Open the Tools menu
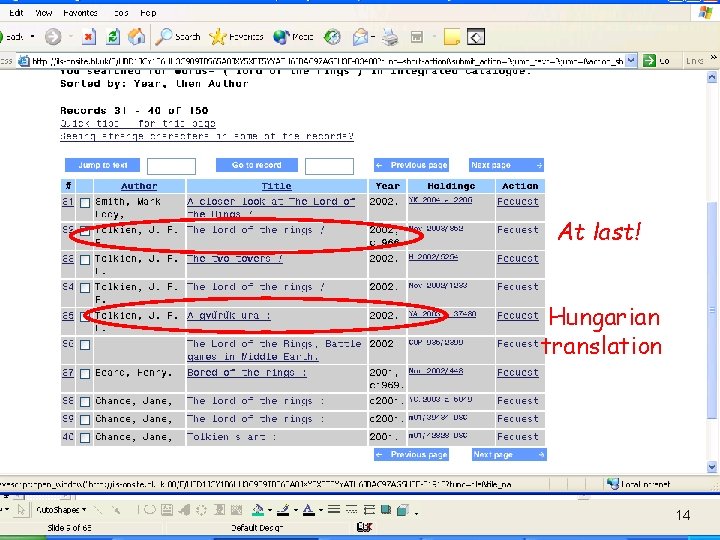The width and height of the screenshot is (720, 540). point(121,13)
